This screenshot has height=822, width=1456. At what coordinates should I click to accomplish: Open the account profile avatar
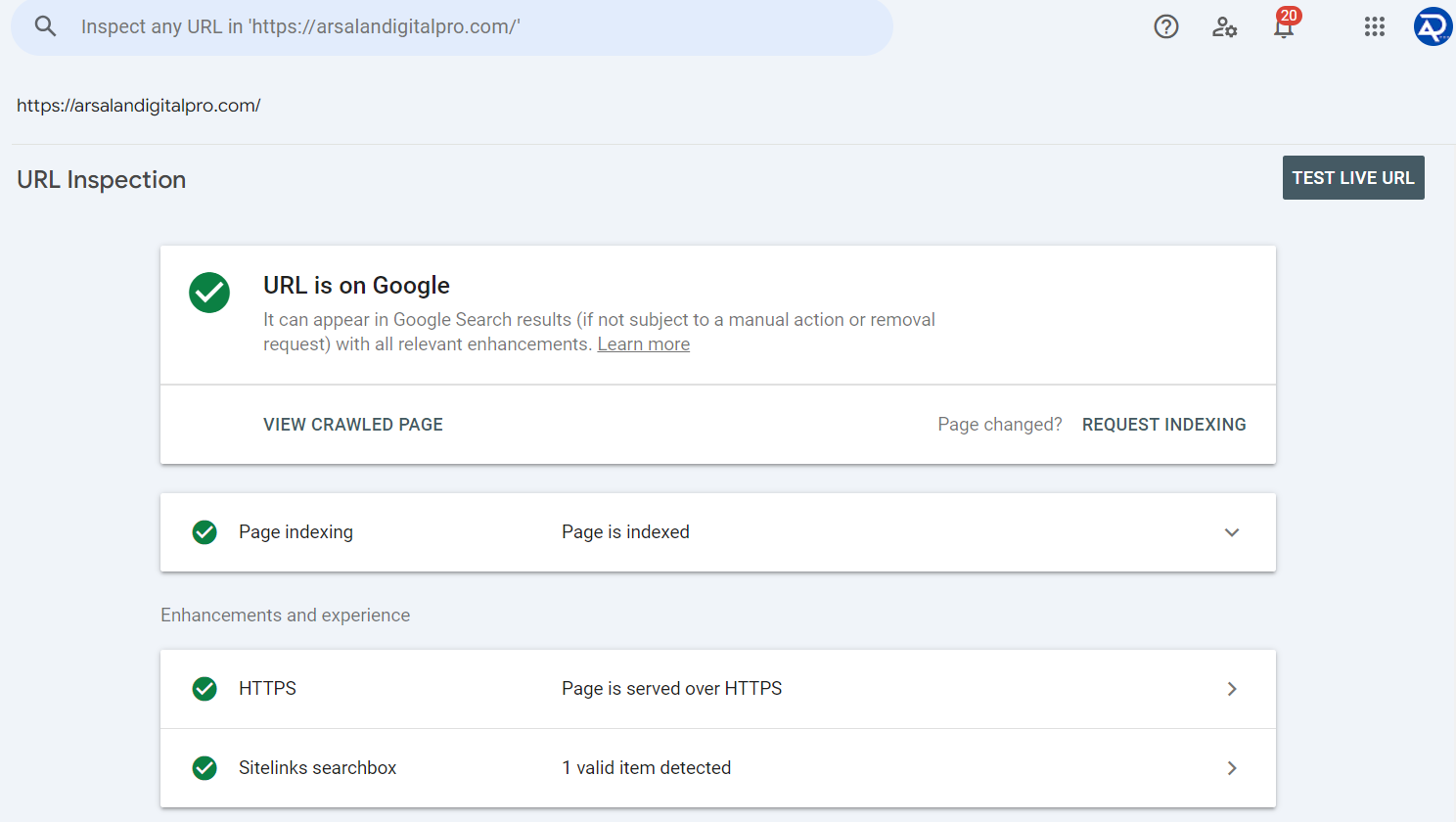coord(1433,26)
